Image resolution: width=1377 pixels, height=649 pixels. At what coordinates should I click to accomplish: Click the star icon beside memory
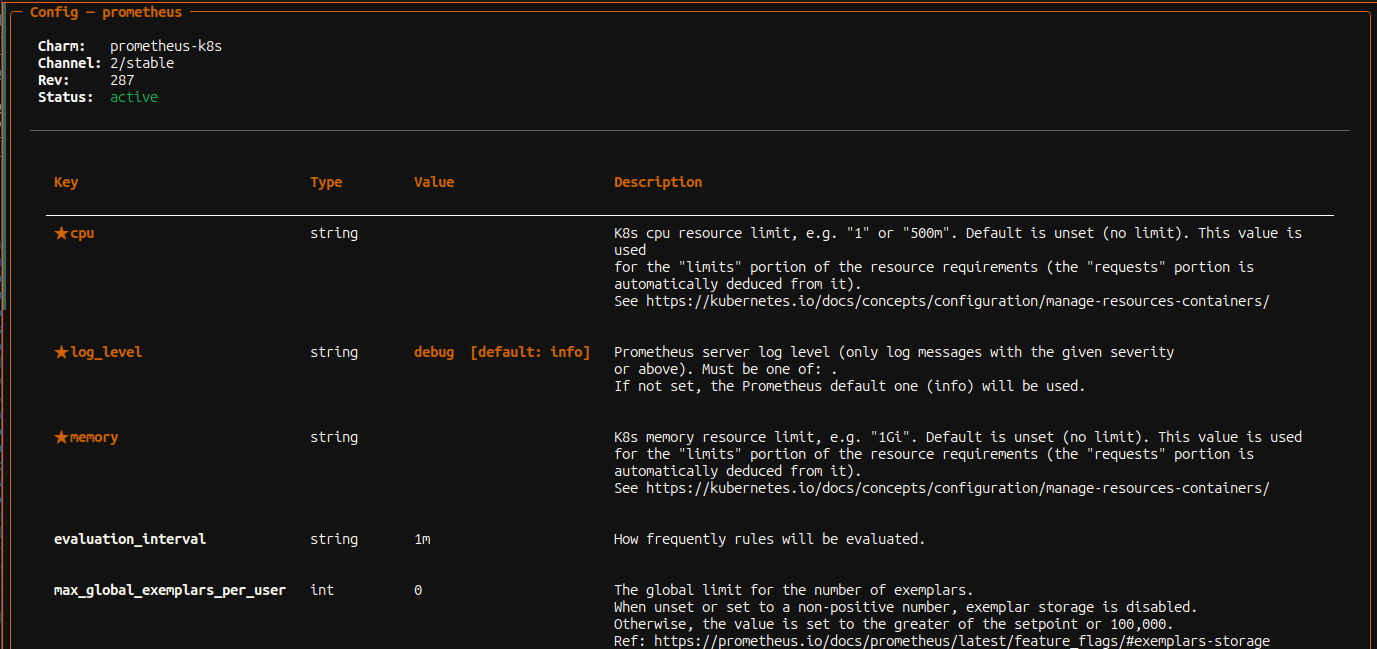[x=61, y=437]
